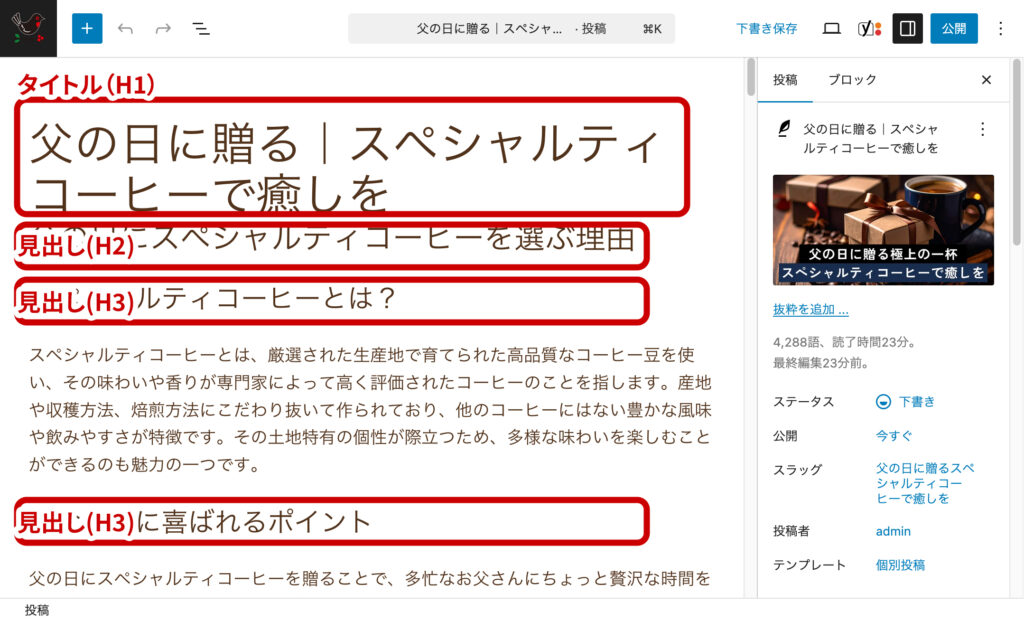
Task: Click the 最終編集23分前 text
Action: [820, 363]
